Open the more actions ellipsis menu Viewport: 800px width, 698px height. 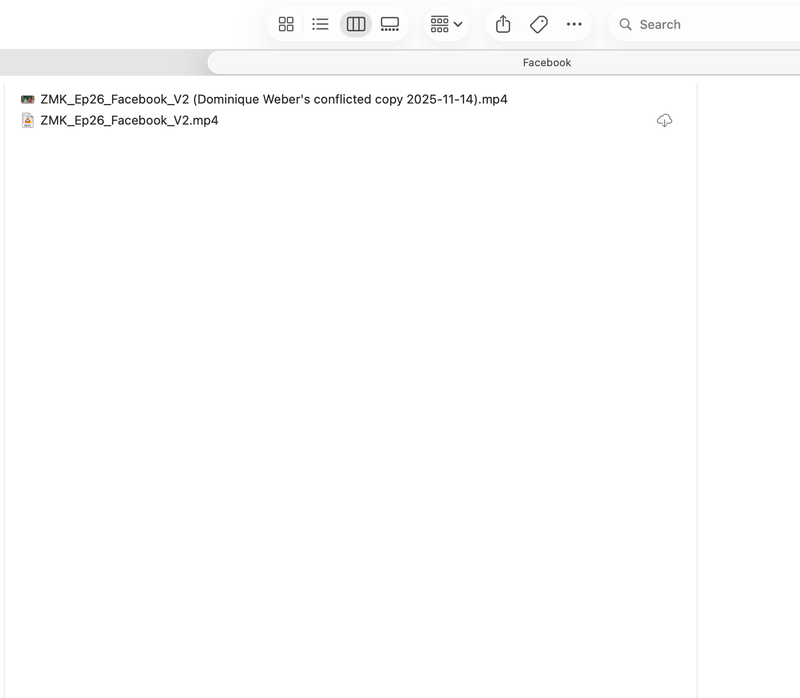pos(574,24)
